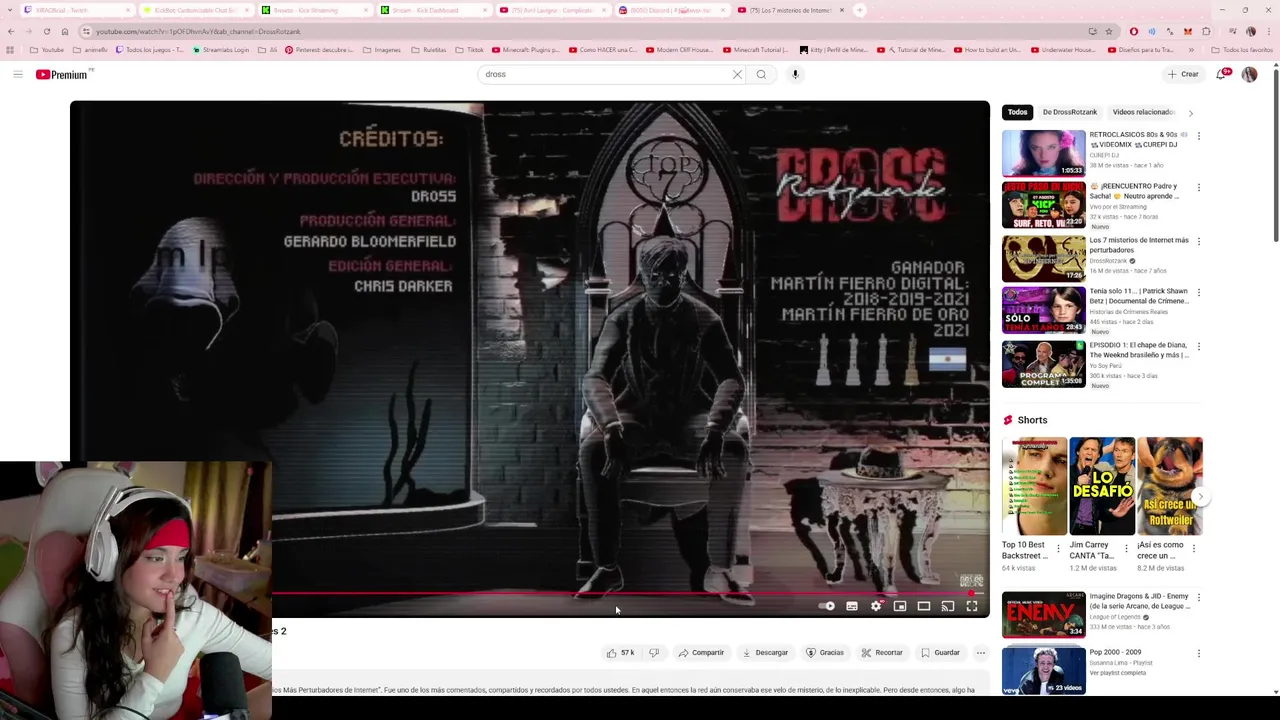Open more actions ellipsis under video

(x=981, y=653)
